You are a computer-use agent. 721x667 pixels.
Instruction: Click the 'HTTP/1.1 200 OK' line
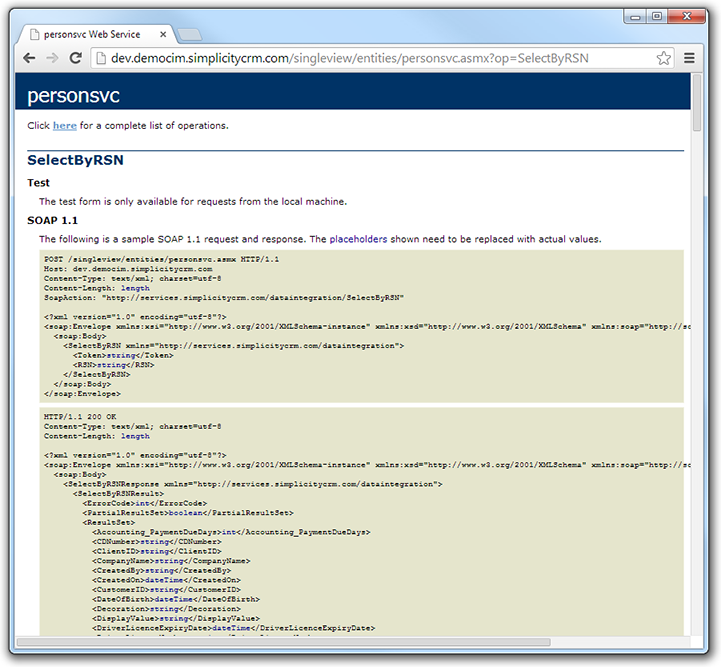tap(80, 417)
